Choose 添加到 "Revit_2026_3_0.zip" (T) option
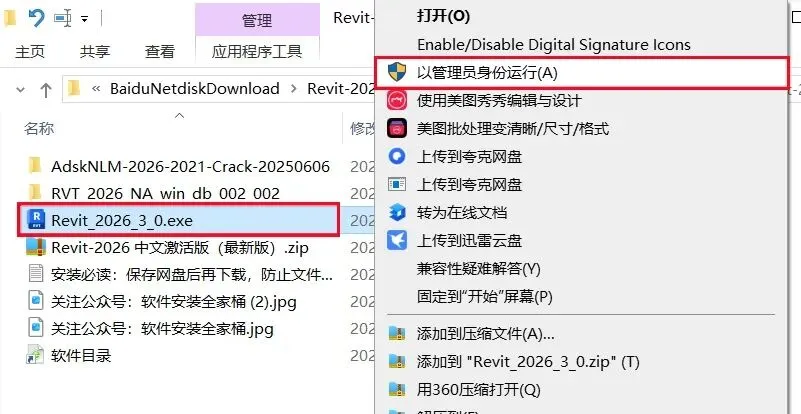The height and width of the screenshot is (414, 801). pyautogui.click(x=528, y=362)
